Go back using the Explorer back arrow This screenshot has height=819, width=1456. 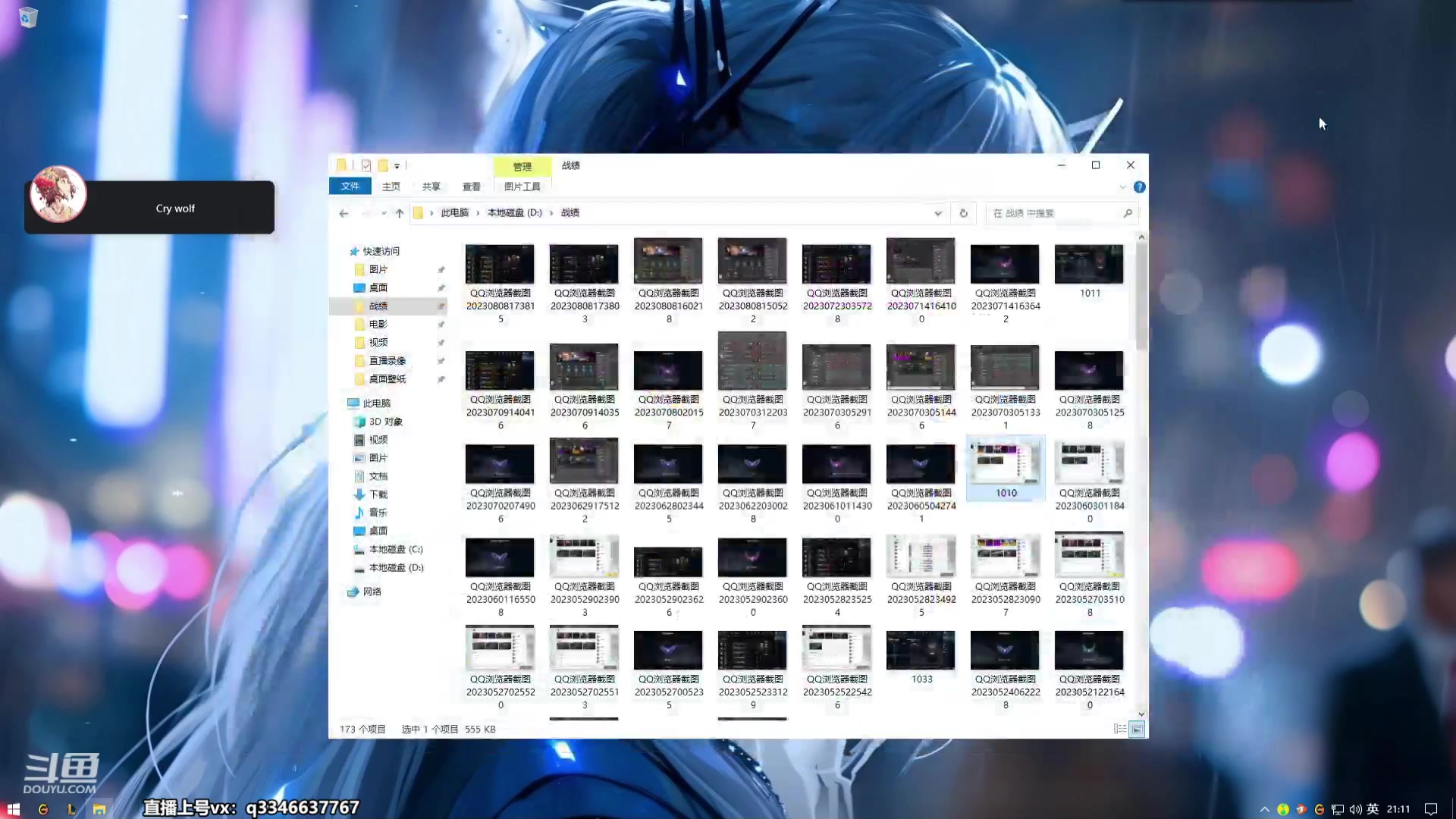(344, 213)
